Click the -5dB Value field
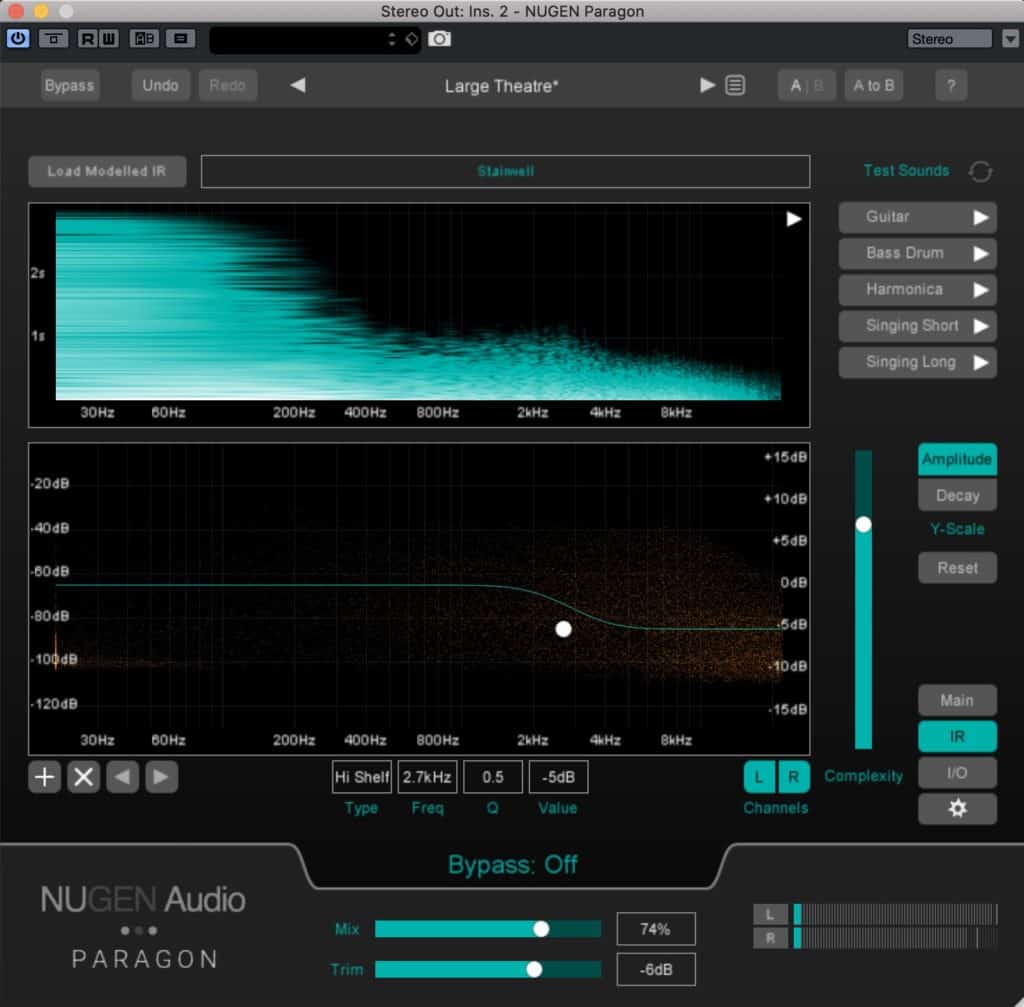 (x=558, y=777)
